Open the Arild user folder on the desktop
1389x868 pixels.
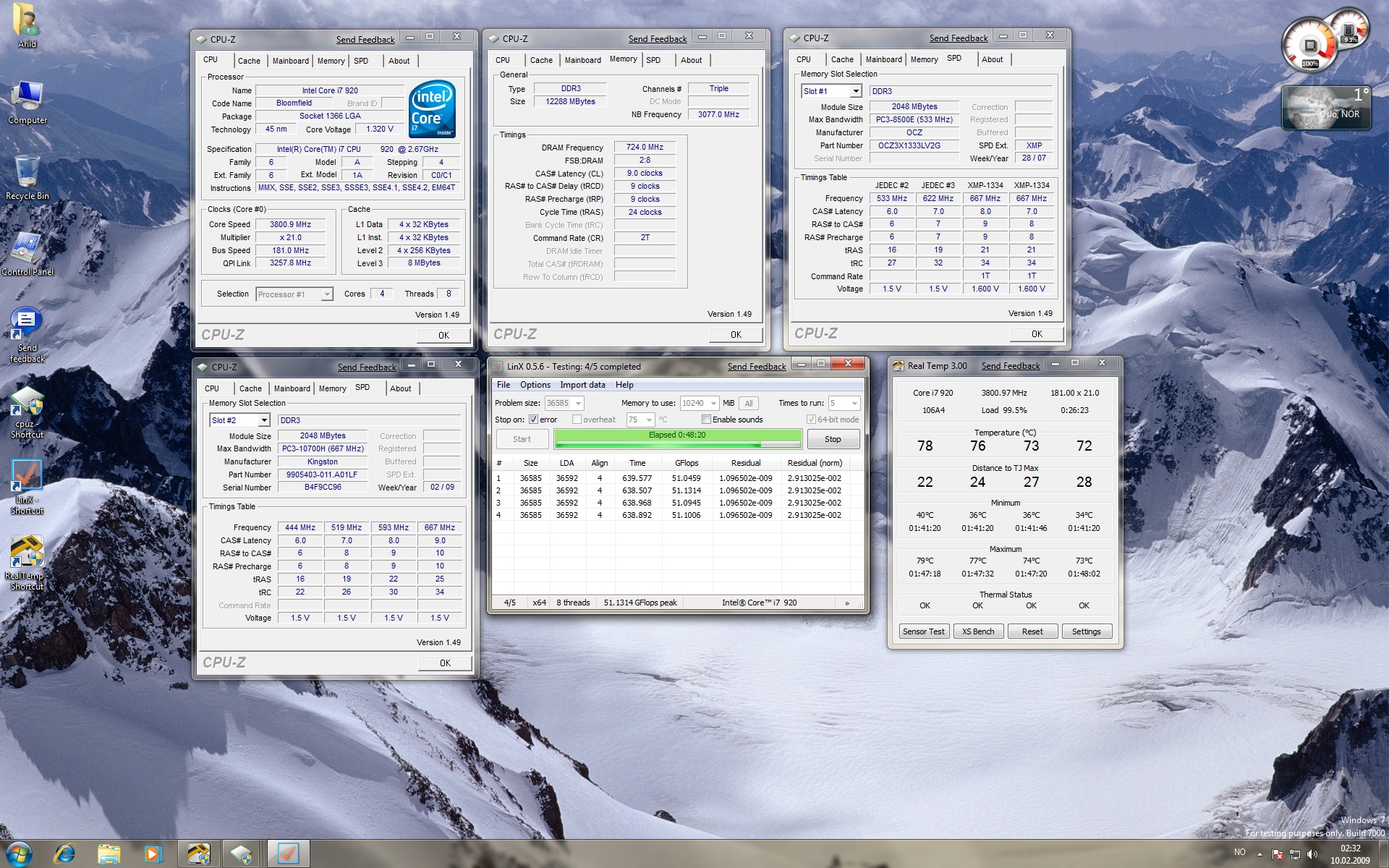(27, 25)
